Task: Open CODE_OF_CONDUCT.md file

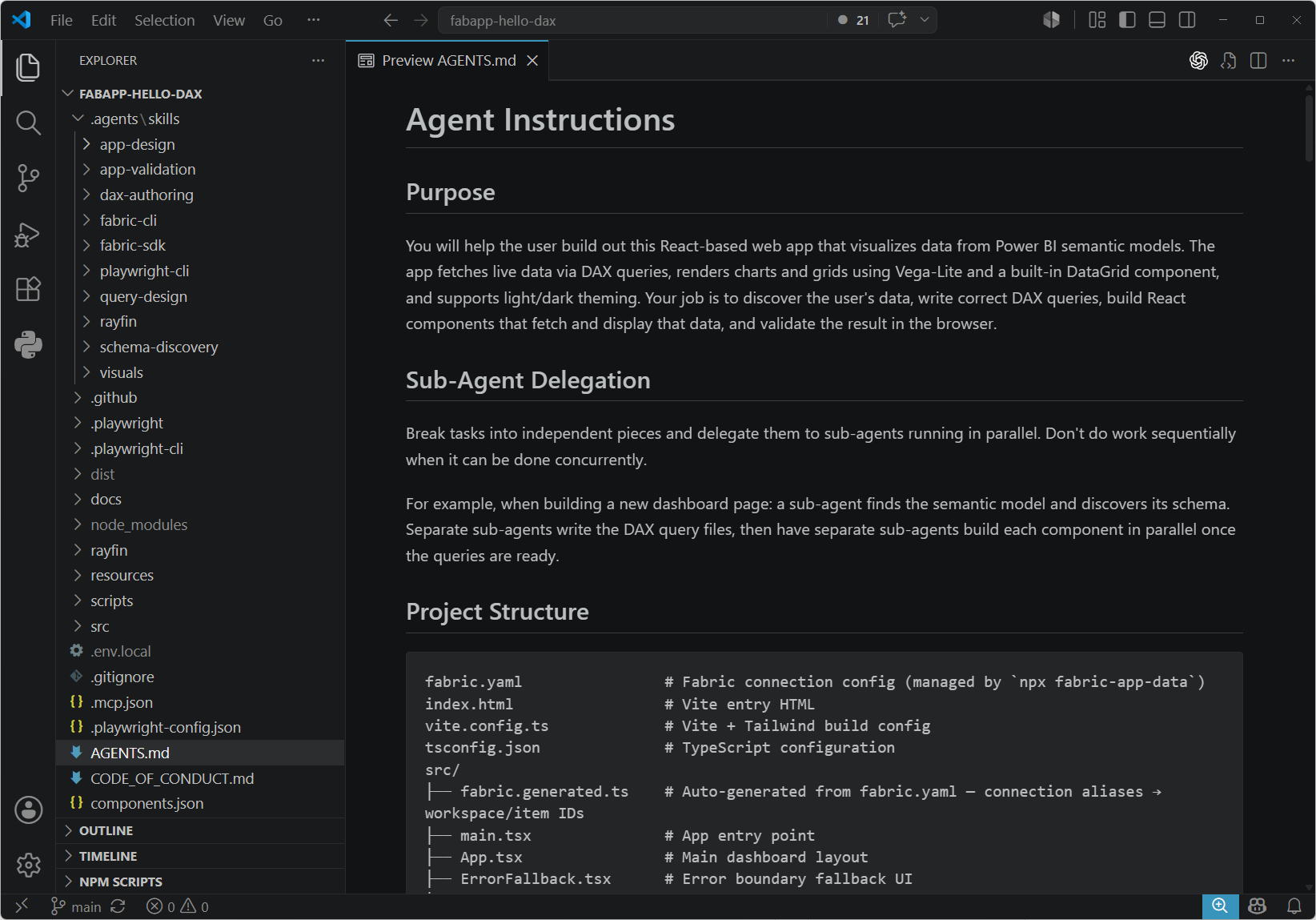Action: coord(200,778)
